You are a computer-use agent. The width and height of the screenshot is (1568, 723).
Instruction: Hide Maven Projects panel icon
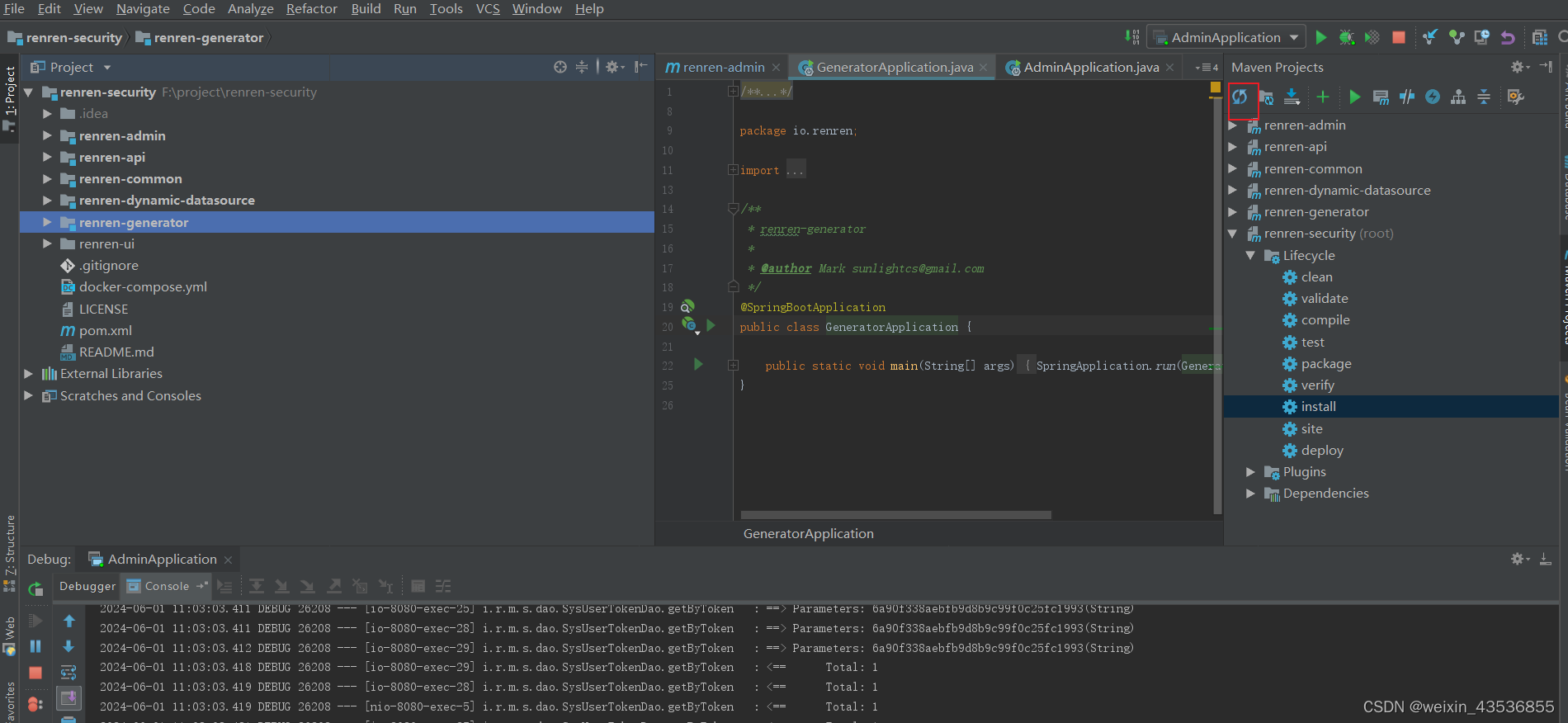(x=1546, y=67)
